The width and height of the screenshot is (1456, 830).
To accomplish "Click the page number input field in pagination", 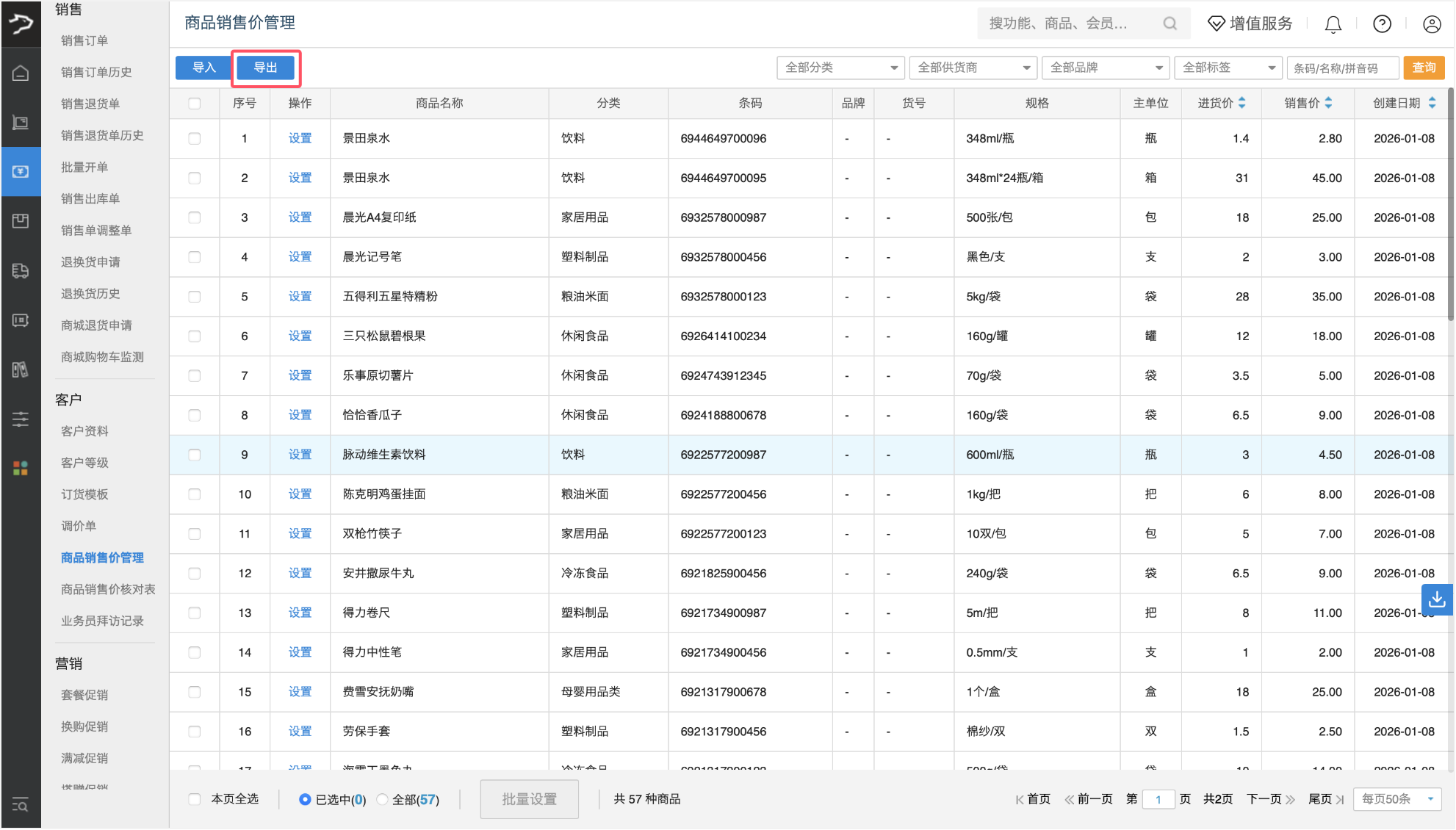I will pyautogui.click(x=1158, y=799).
